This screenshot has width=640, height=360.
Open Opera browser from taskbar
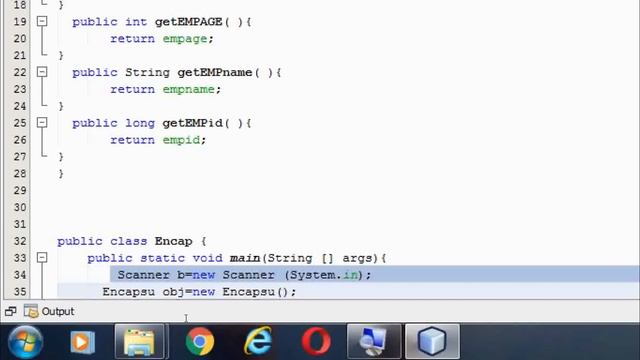tap(316, 341)
